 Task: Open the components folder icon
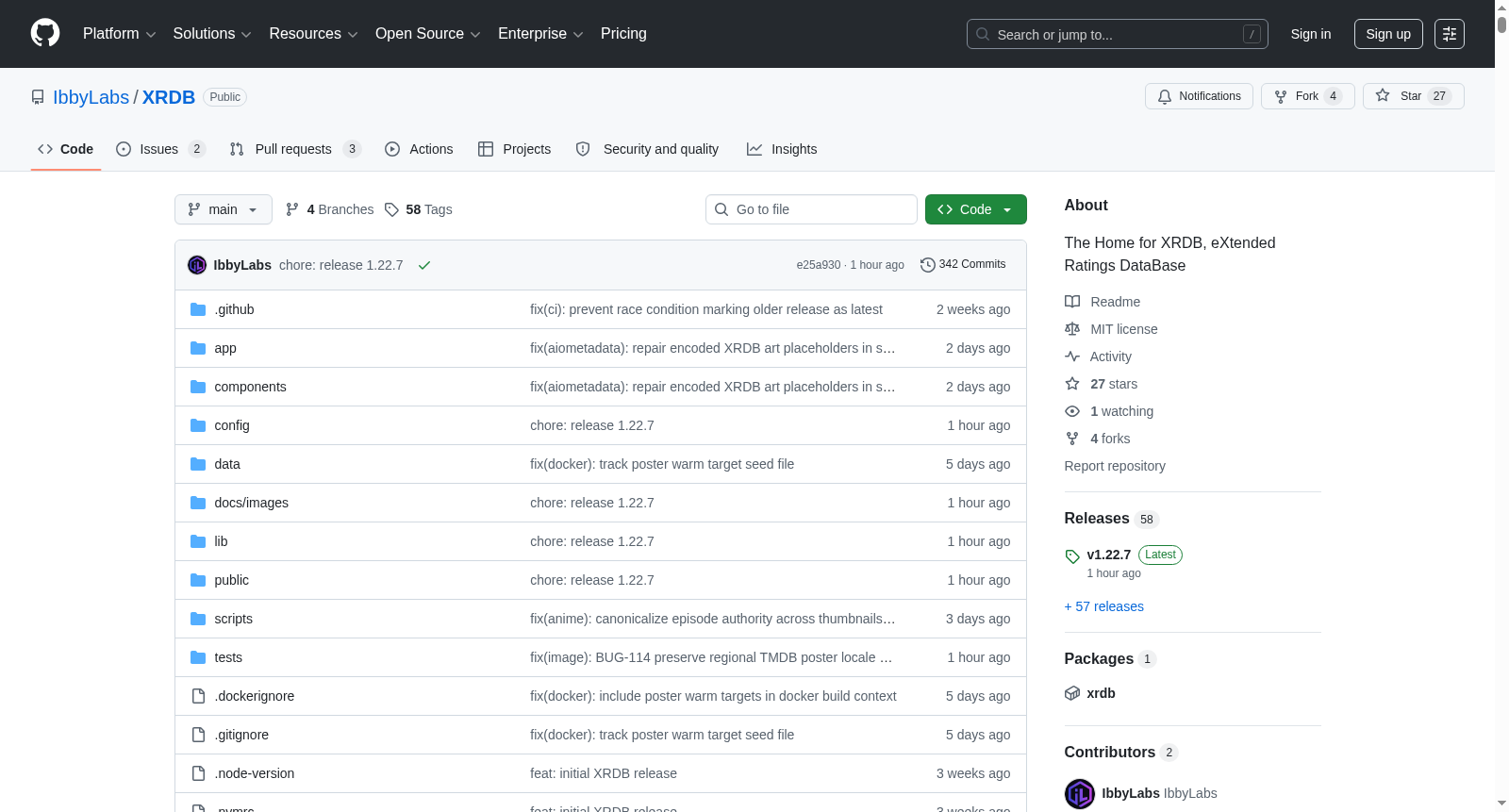click(x=198, y=387)
